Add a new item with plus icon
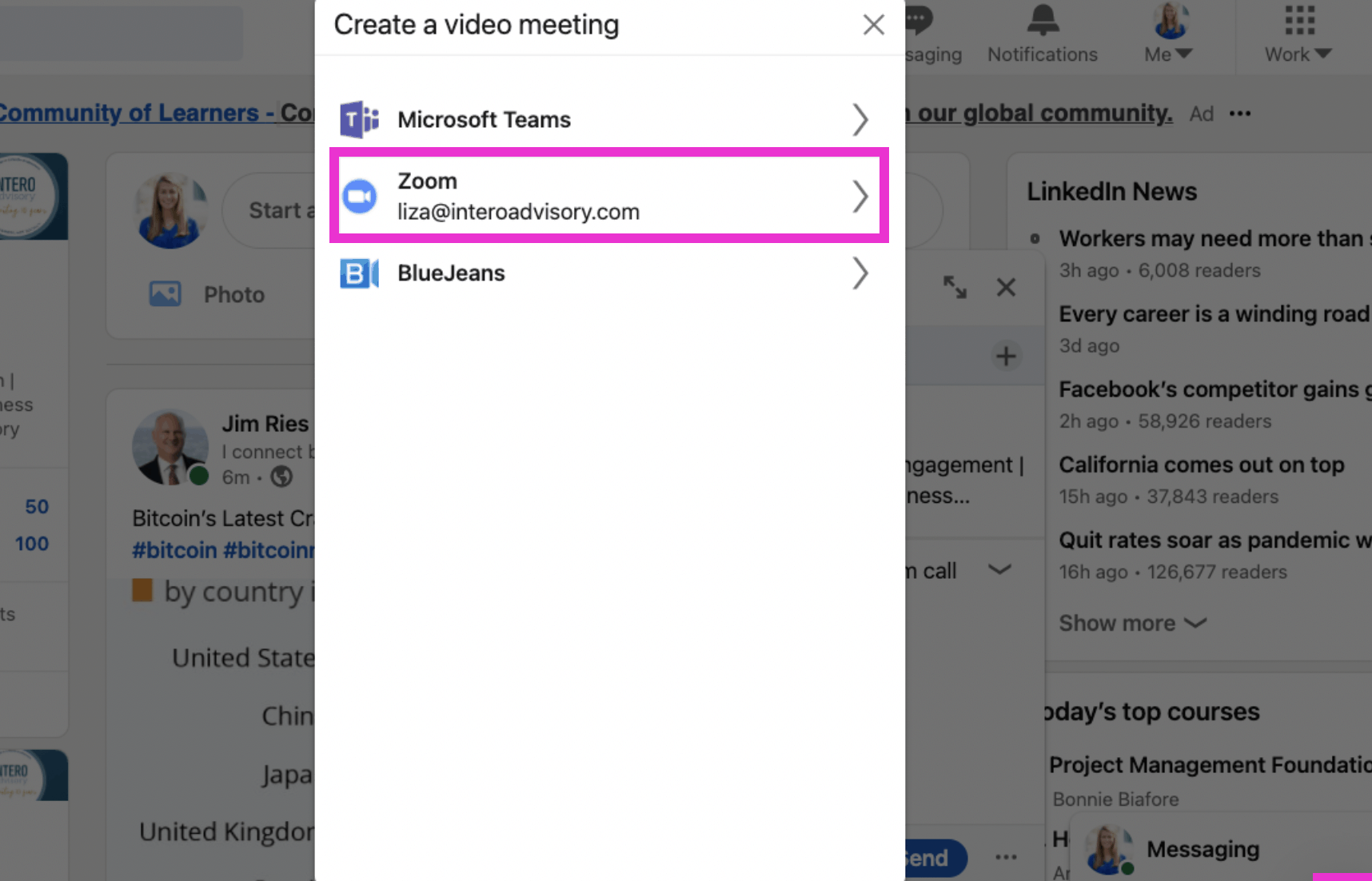1372x881 pixels. click(1006, 357)
